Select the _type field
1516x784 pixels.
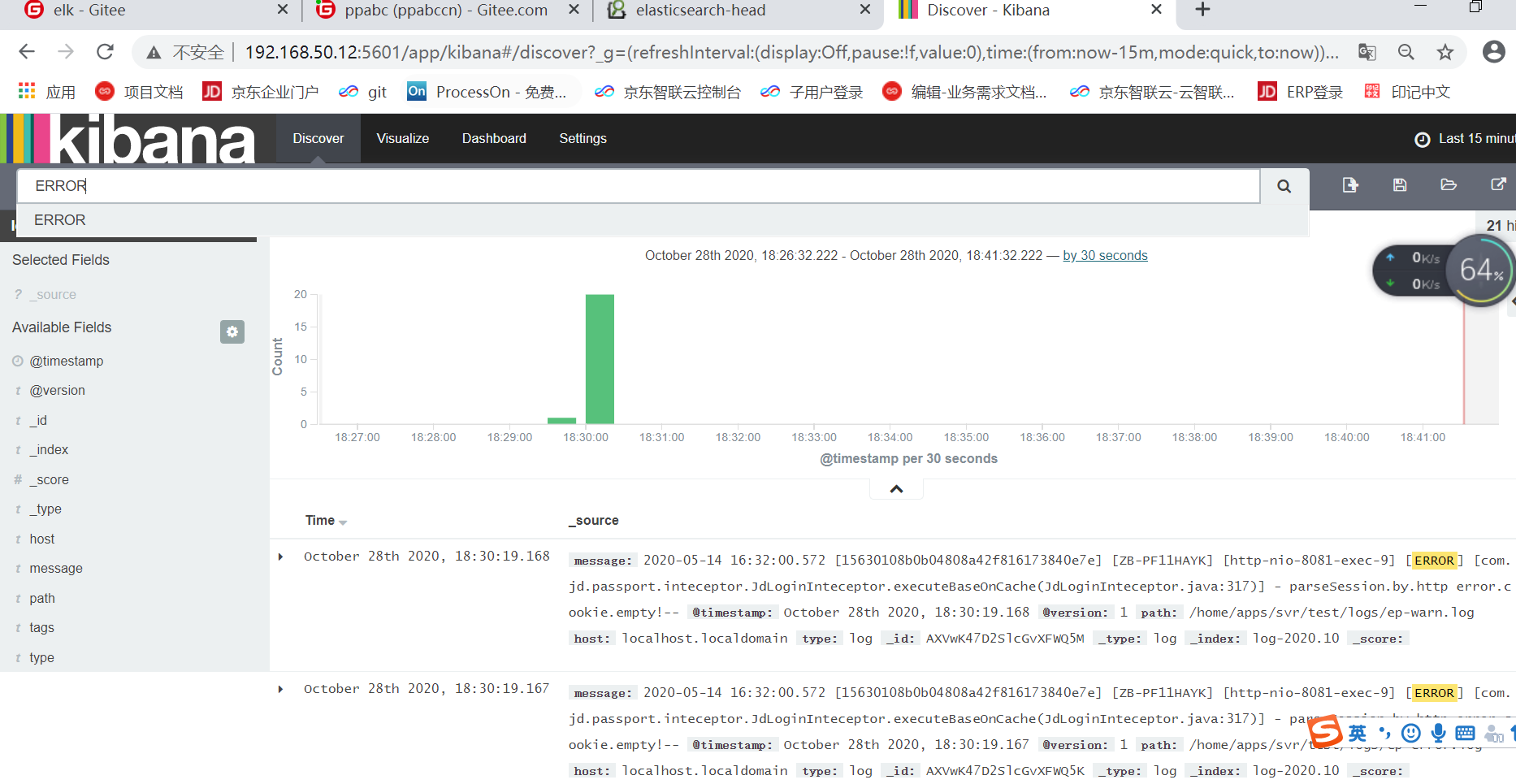point(45,509)
